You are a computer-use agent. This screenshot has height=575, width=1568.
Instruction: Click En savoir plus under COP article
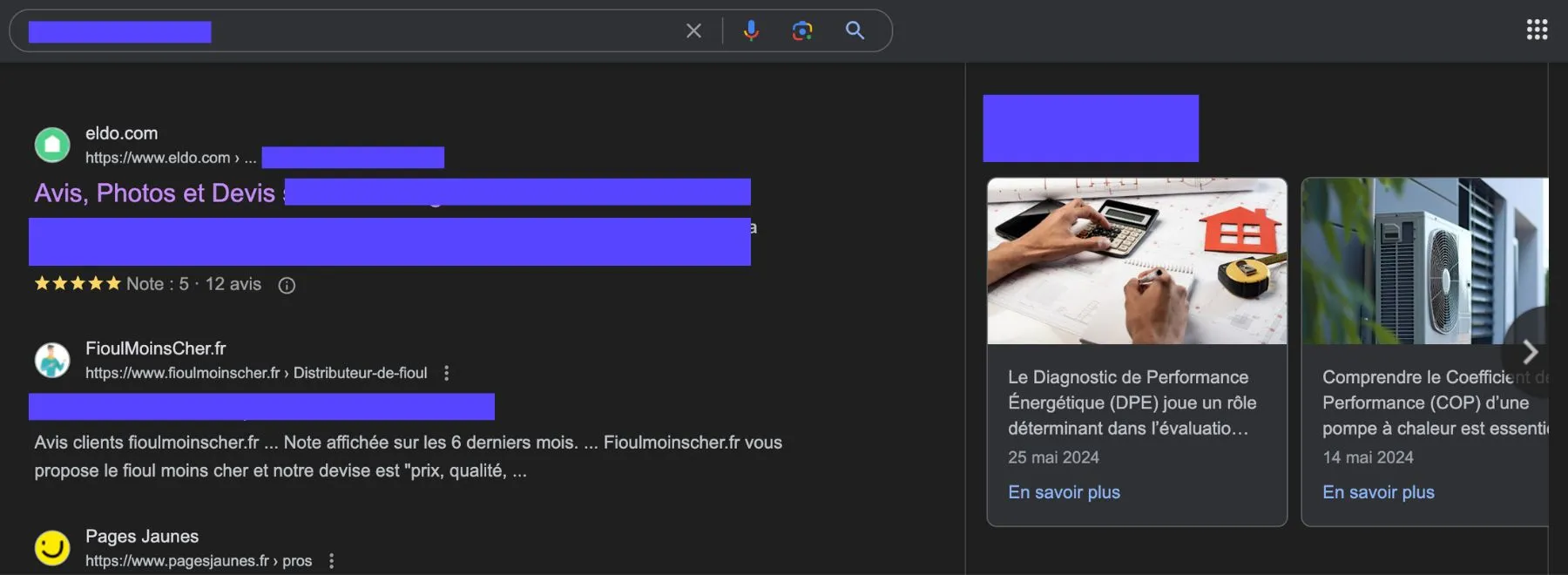1378,492
